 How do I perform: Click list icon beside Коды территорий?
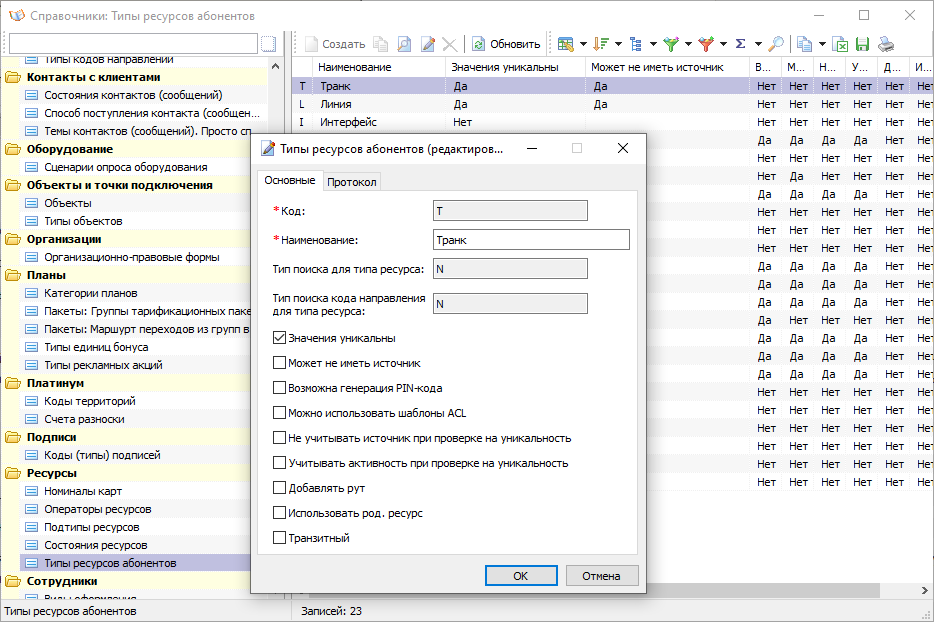coord(32,401)
